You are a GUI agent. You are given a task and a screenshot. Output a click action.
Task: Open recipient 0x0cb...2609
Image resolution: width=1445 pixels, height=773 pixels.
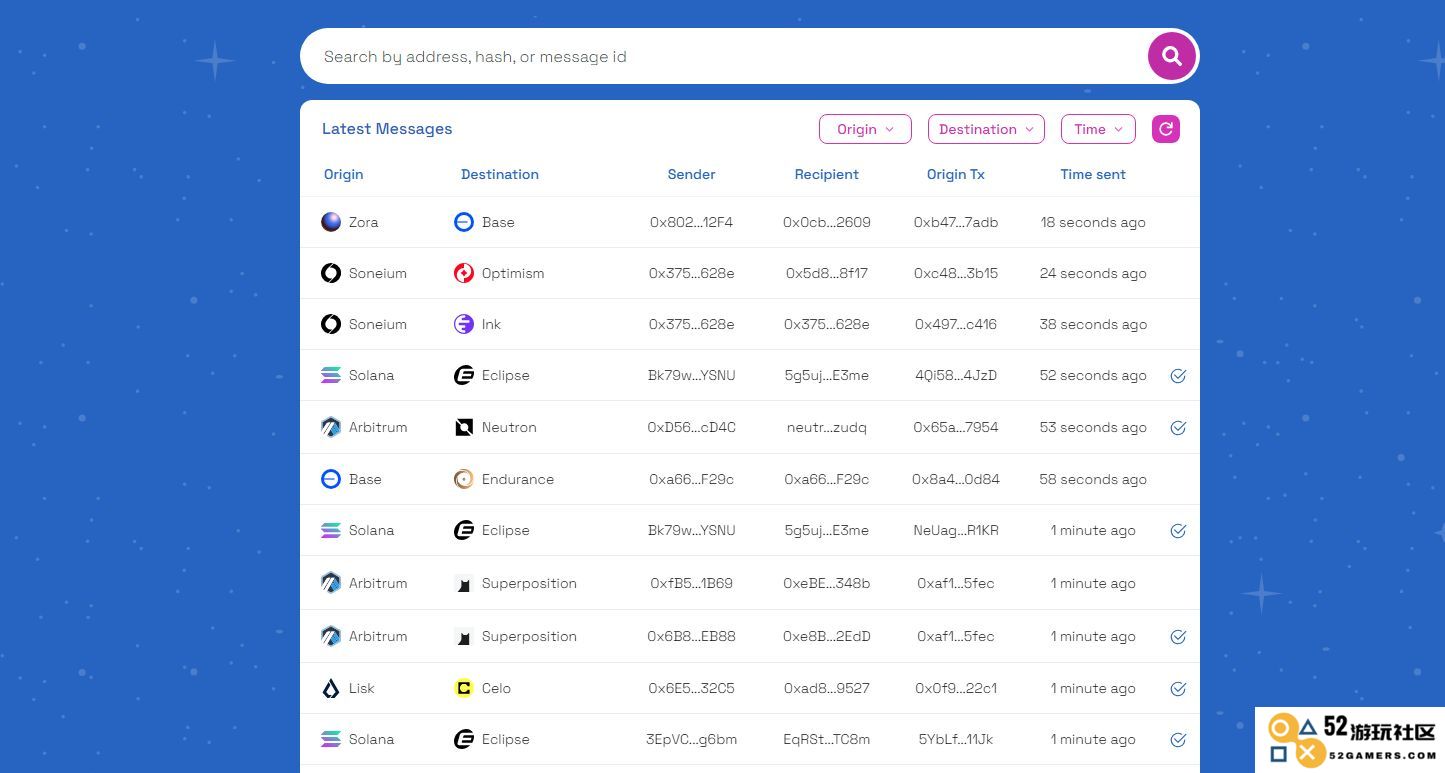pos(826,222)
